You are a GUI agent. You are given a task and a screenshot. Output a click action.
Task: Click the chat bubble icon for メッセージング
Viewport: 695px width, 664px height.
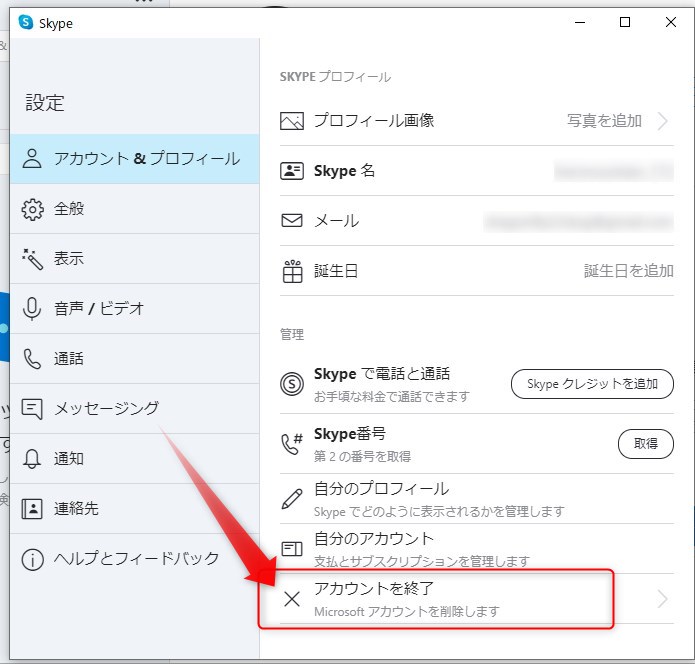click(x=32, y=409)
